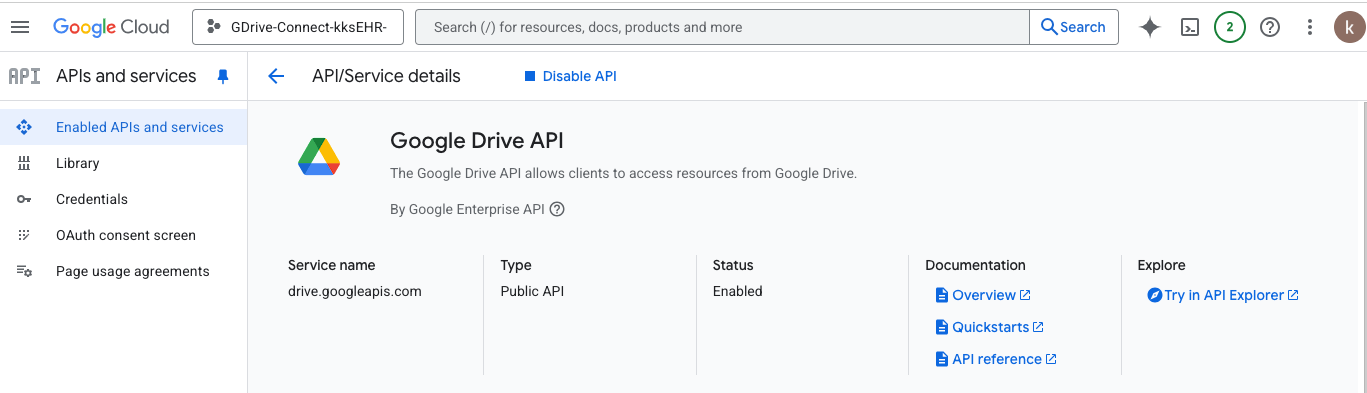1367x393 pixels.
Task: Click the Enabled APIs and services icon
Action: click(x=24, y=127)
